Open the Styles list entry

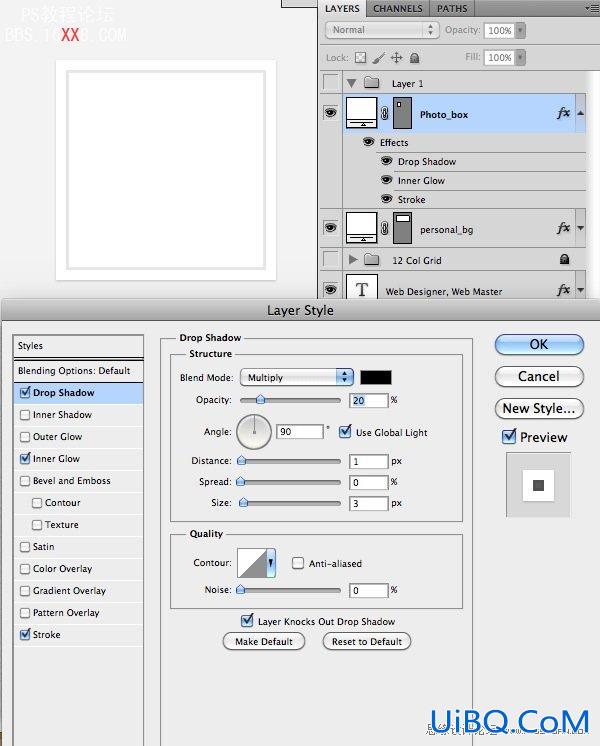[x=79, y=346]
